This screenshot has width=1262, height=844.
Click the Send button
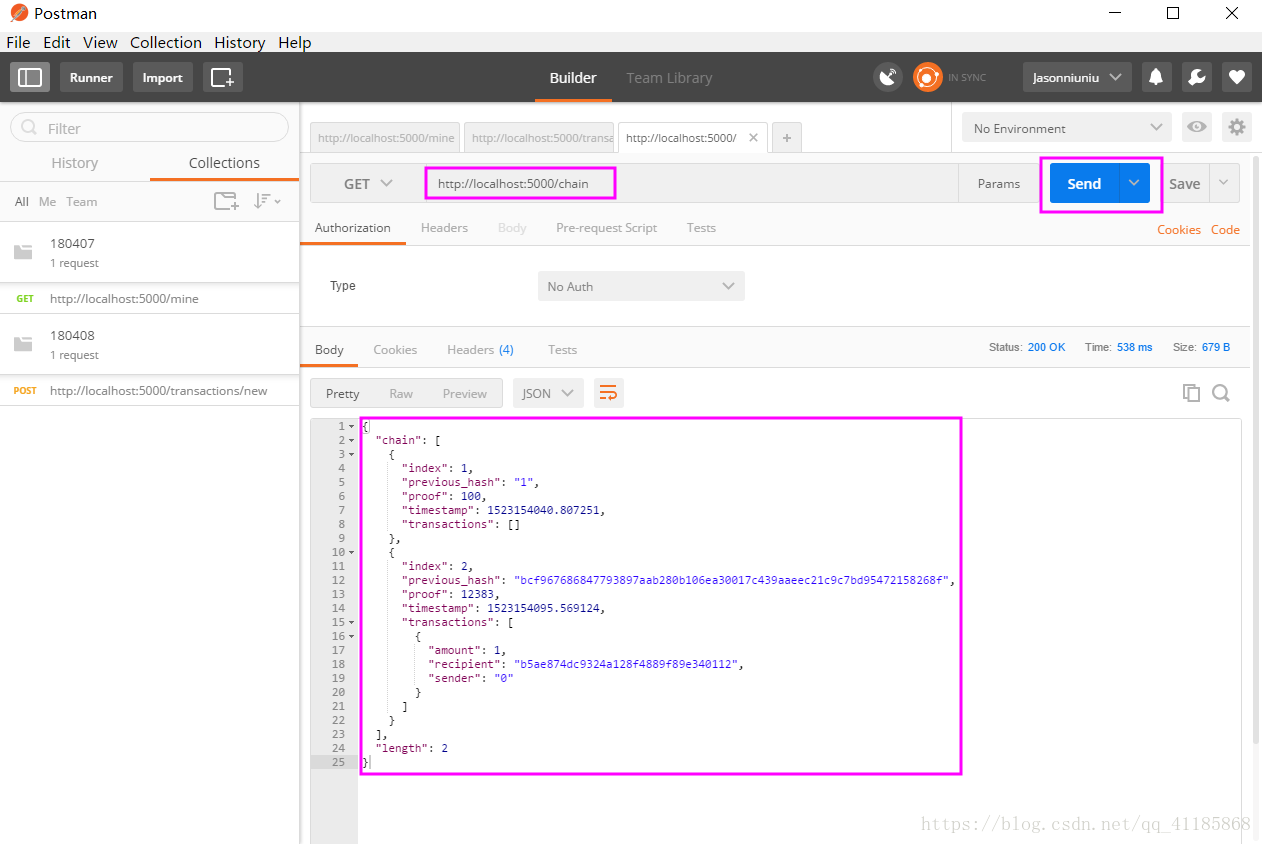pyautogui.click(x=1084, y=183)
